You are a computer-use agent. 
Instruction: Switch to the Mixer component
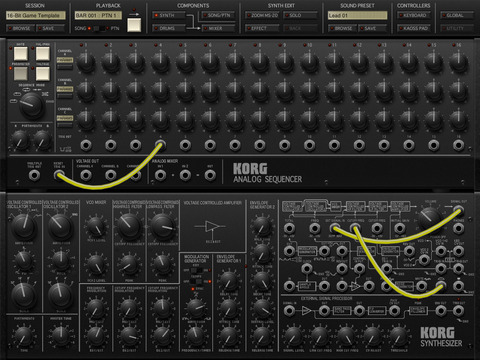click(218, 28)
